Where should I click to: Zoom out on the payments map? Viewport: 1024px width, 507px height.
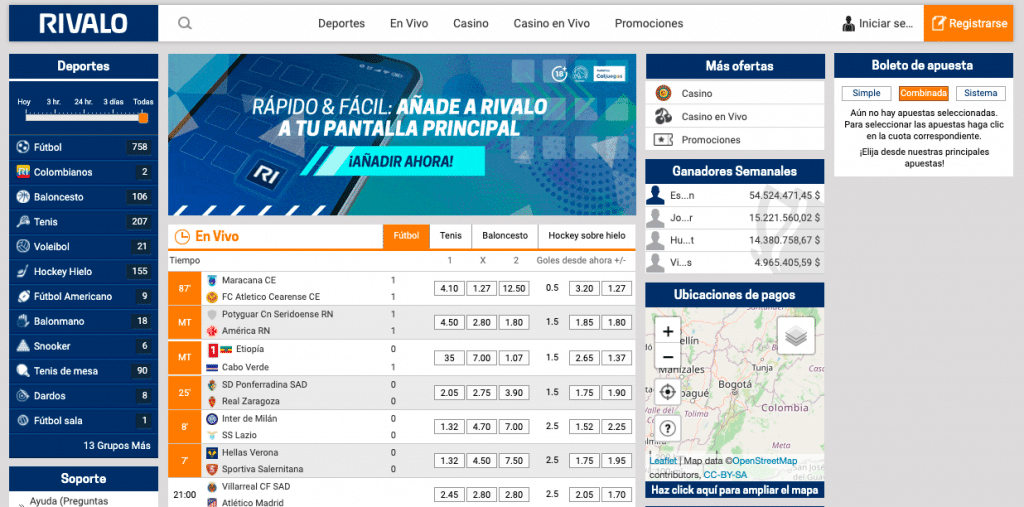[667, 357]
